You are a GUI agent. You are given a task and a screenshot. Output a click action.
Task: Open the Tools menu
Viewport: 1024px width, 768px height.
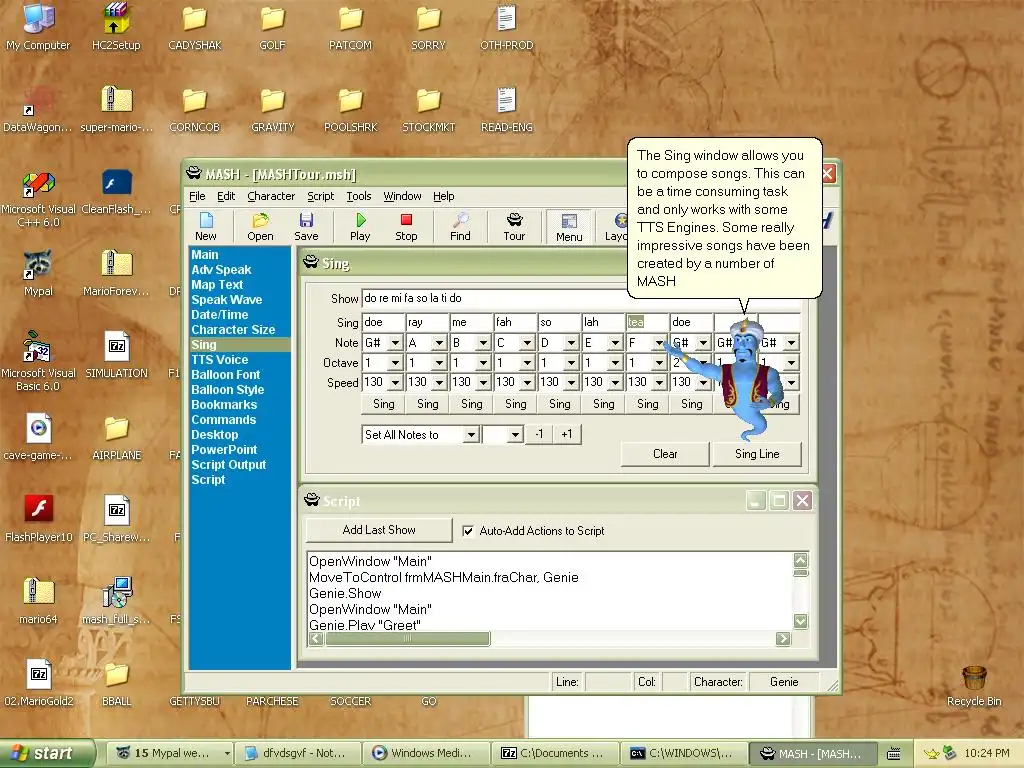[x=359, y=196]
